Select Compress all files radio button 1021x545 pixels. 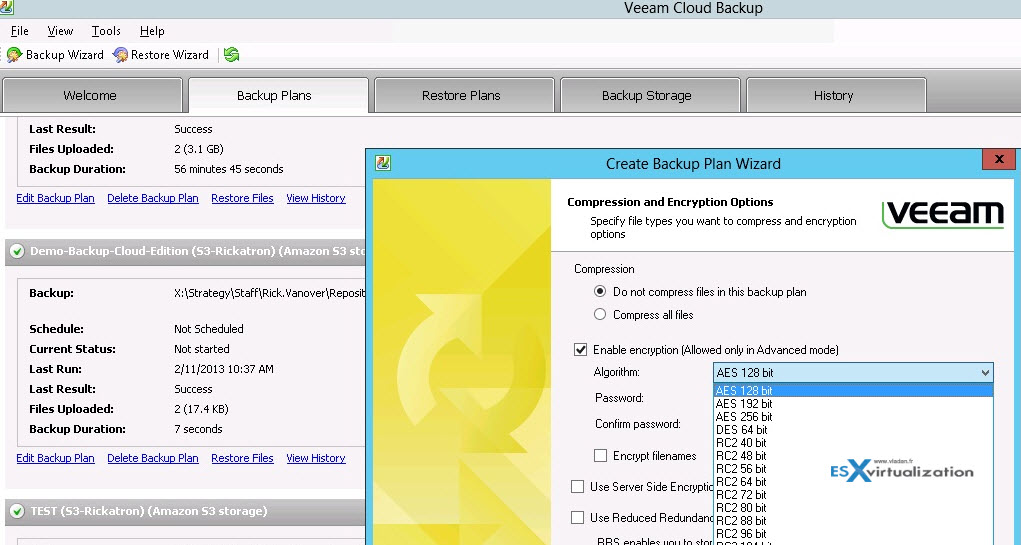pos(600,314)
